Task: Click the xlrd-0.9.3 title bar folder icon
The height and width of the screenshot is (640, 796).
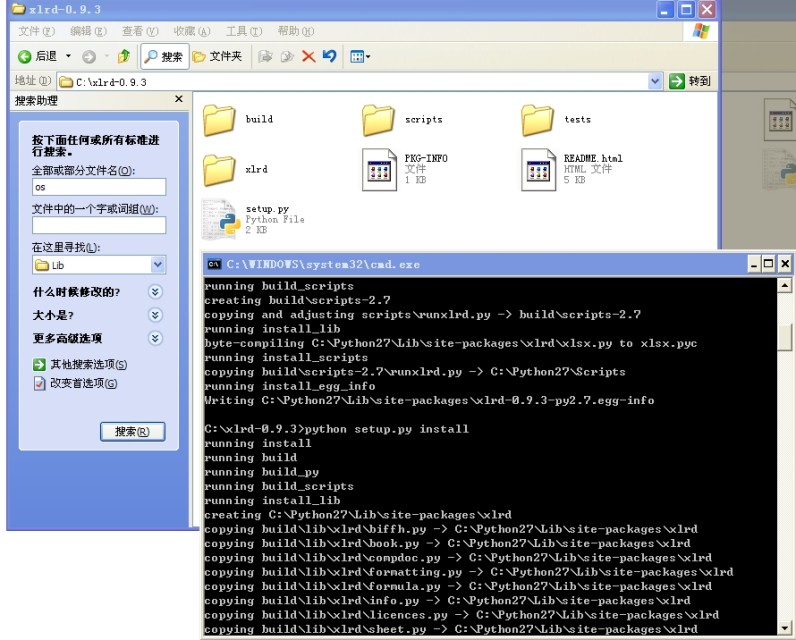Action: click(19, 9)
